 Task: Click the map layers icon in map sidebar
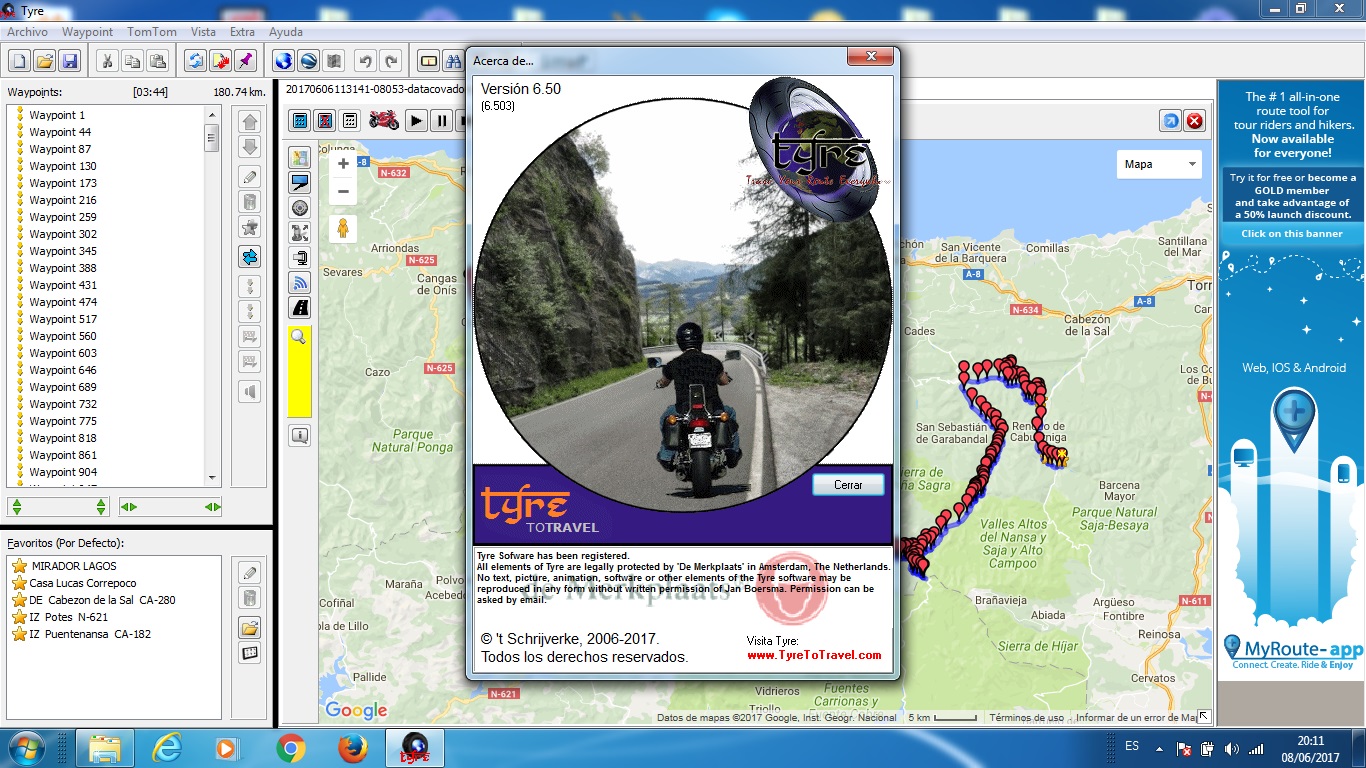pos(299,158)
